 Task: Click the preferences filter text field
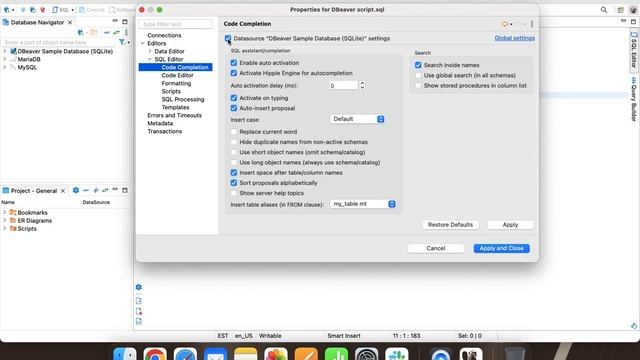[176, 24]
